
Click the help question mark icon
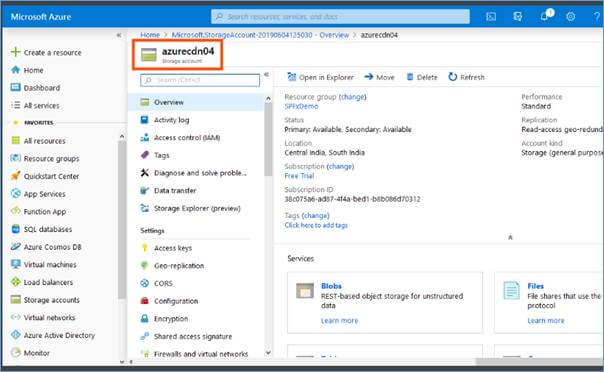597,17
